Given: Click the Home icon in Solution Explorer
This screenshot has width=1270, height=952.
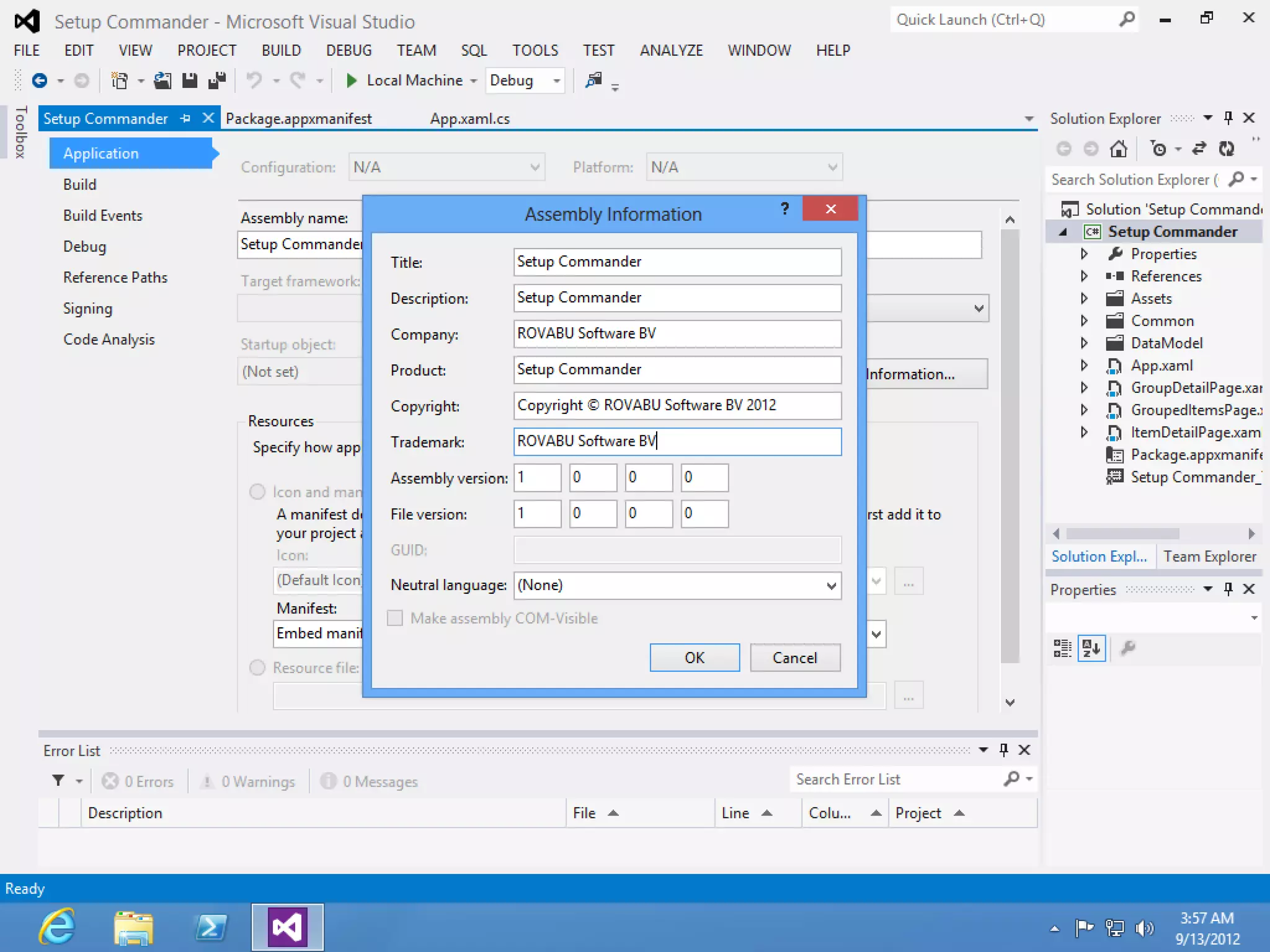Looking at the screenshot, I should (1119, 149).
